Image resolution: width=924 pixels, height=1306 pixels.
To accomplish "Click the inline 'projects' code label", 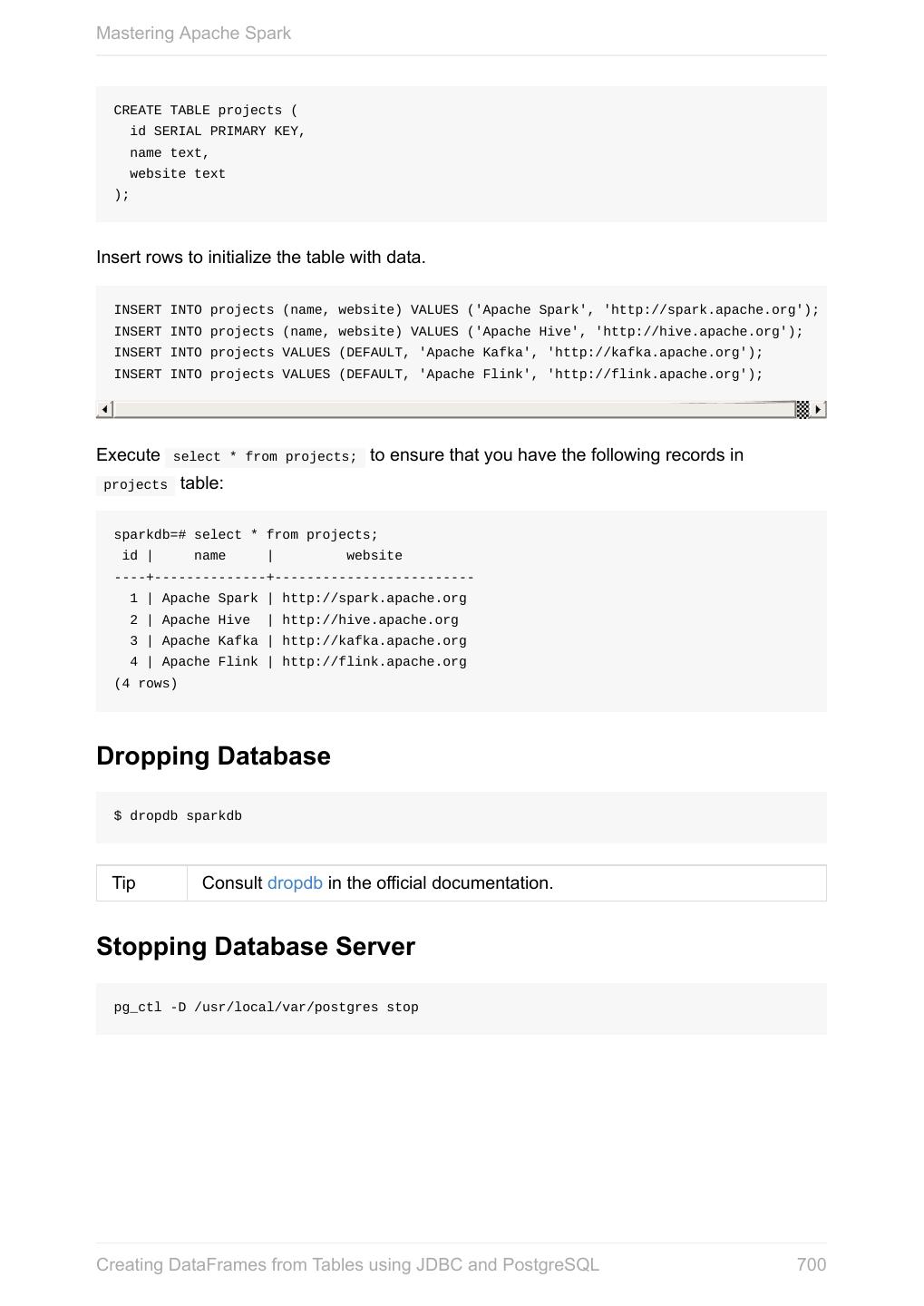I will tap(135, 485).
